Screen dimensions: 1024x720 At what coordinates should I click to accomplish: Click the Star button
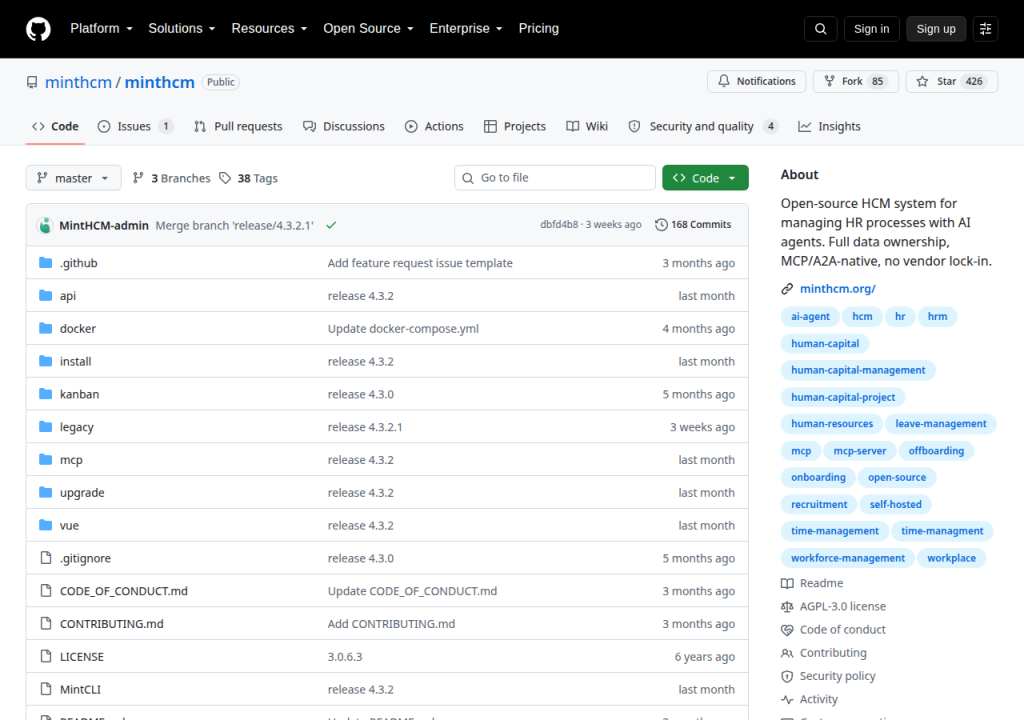click(952, 81)
